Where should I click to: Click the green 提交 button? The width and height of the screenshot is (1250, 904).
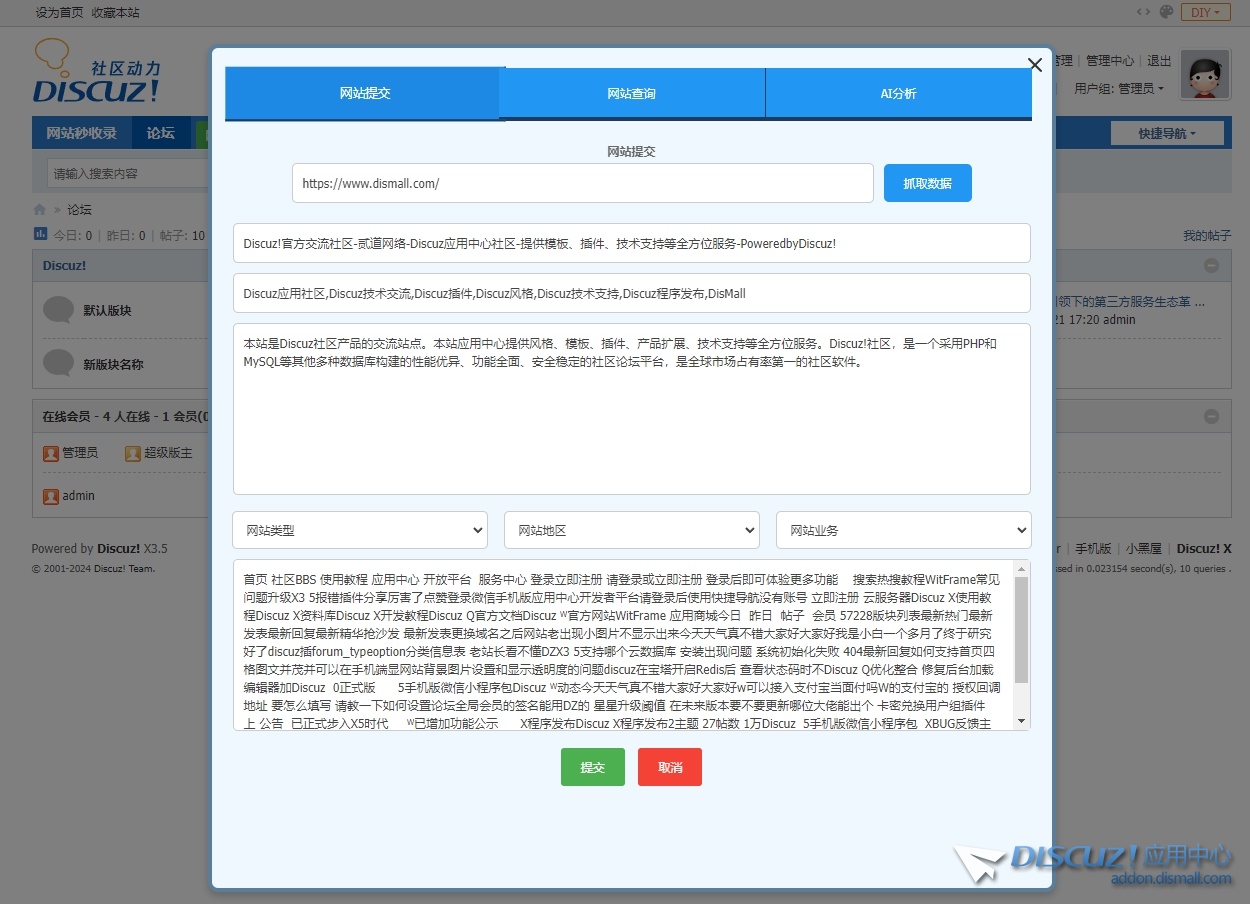tap(592, 767)
